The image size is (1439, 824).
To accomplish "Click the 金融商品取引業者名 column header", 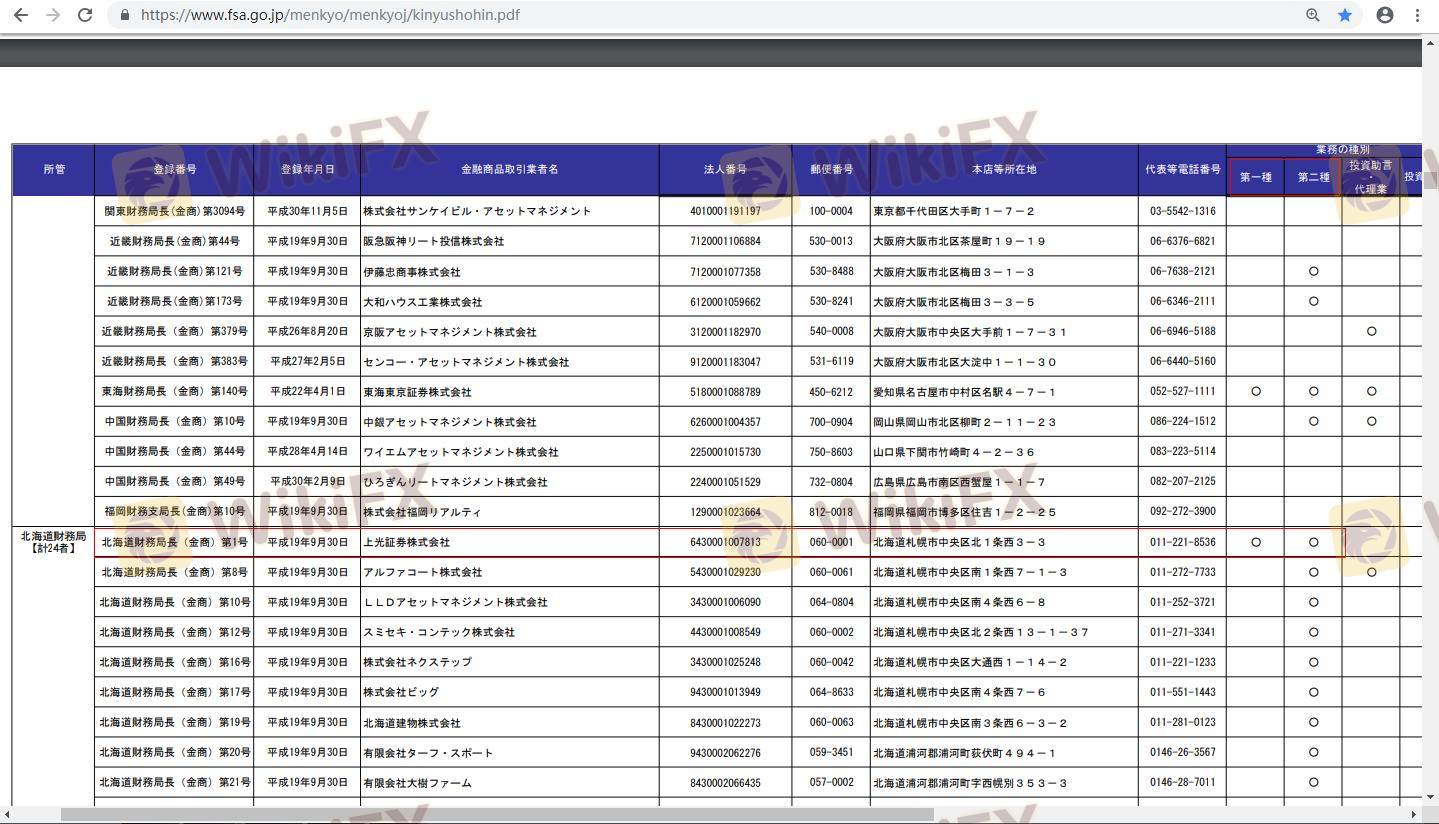I will pyautogui.click(x=510, y=170).
